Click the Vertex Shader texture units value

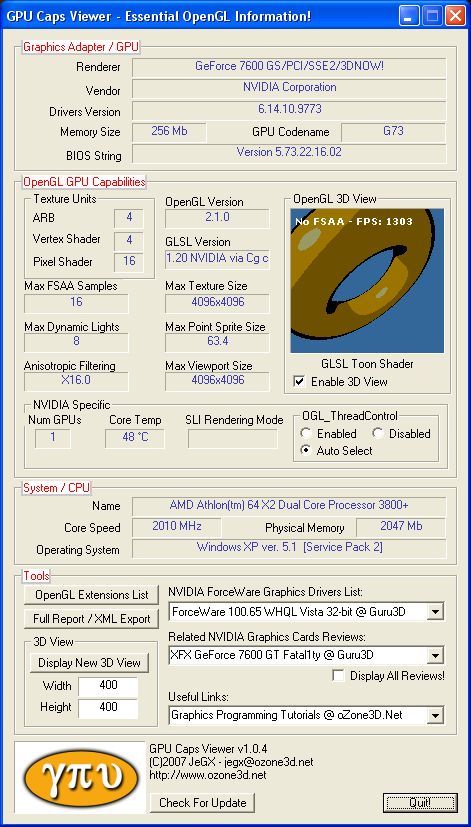pos(129,240)
